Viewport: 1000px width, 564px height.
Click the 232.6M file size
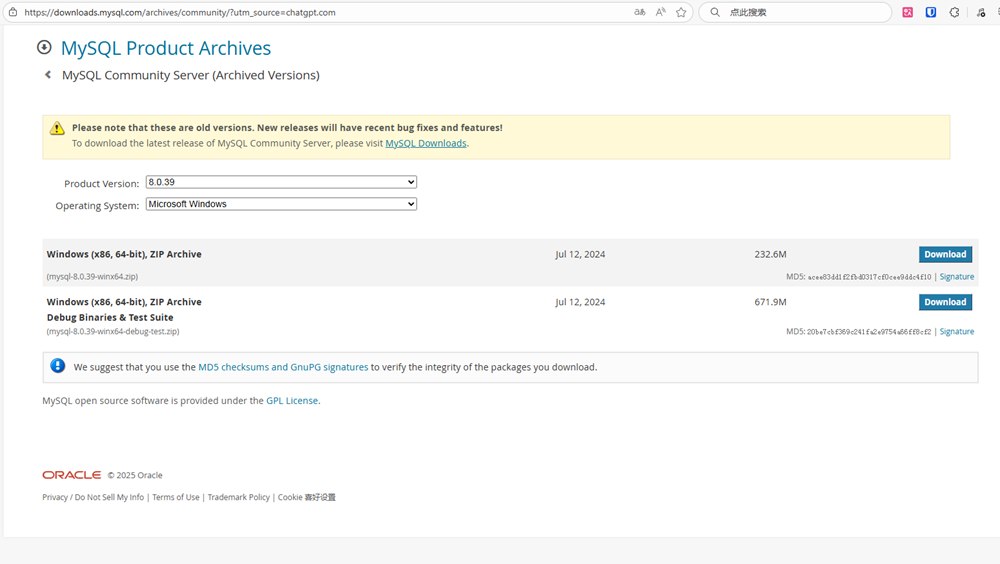[770, 254]
